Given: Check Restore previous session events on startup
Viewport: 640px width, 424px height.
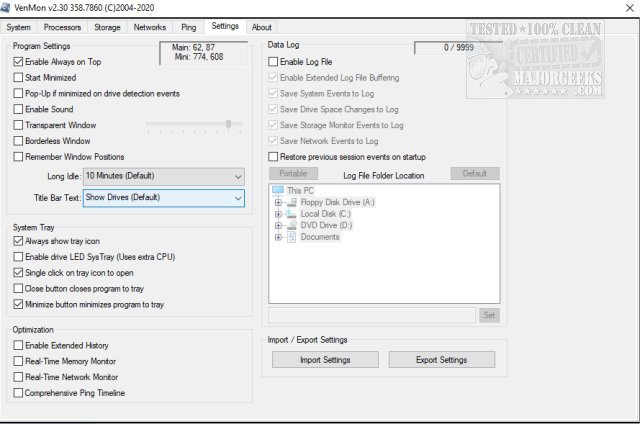Looking at the screenshot, I should tap(273, 157).
